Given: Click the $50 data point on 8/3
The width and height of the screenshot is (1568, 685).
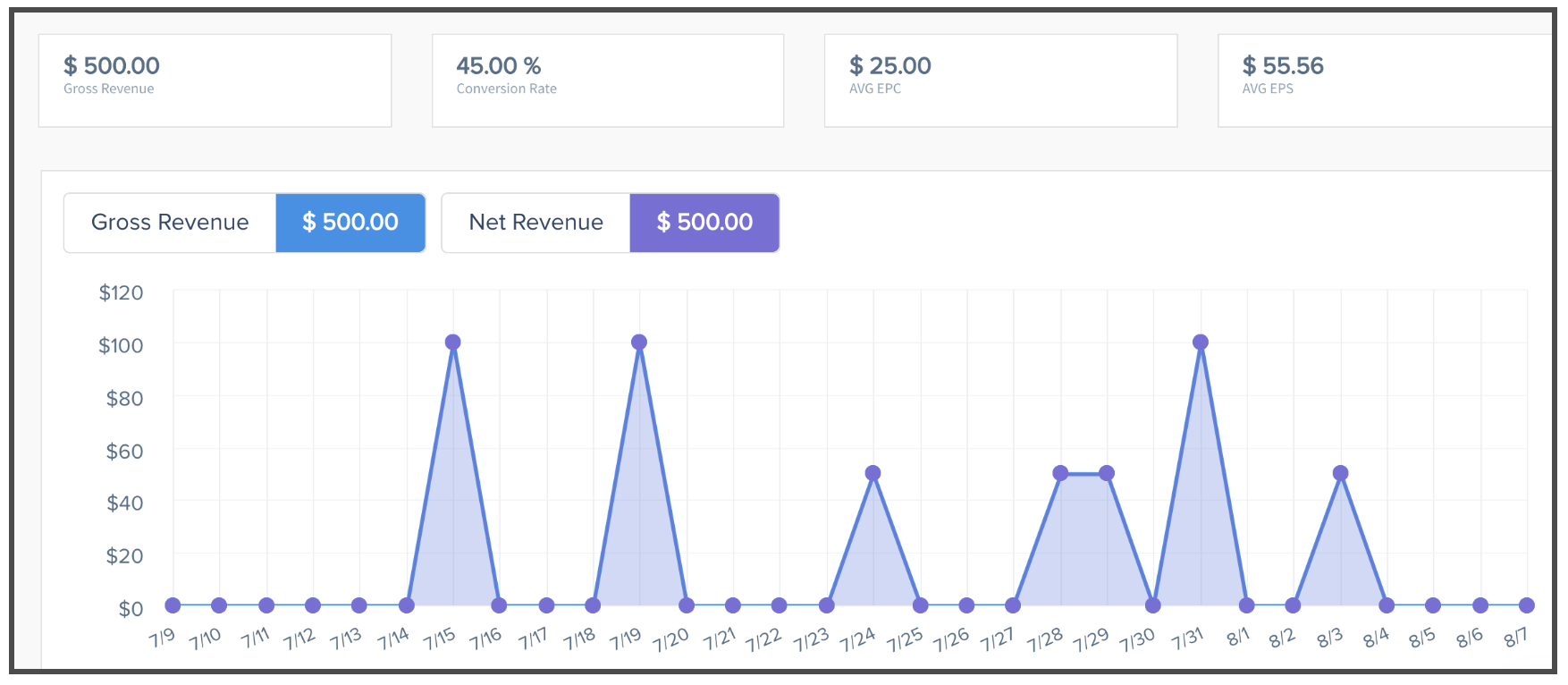Looking at the screenshot, I should (1340, 473).
